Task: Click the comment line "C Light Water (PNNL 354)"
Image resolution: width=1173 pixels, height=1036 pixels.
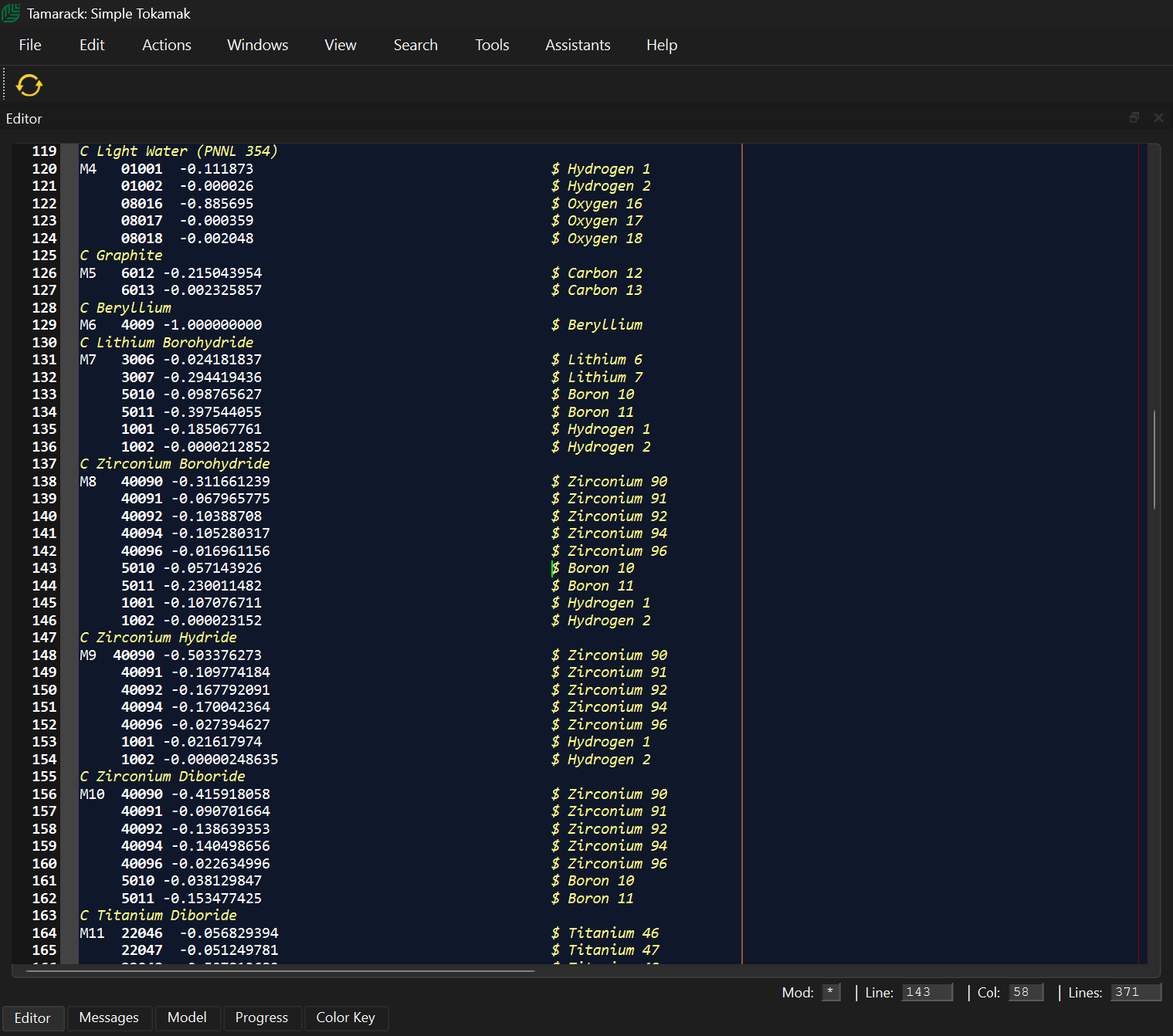Action: click(x=178, y=151)
